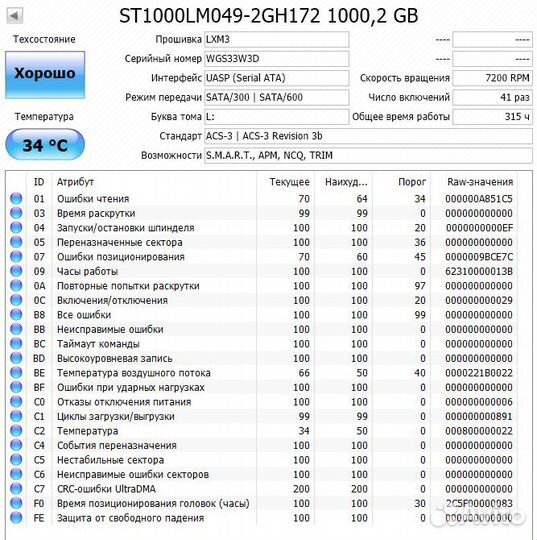Click status icon for C0 Отказы отключения питания
Viewport: 537px width, 540px height.
click(x=16, y=402)
